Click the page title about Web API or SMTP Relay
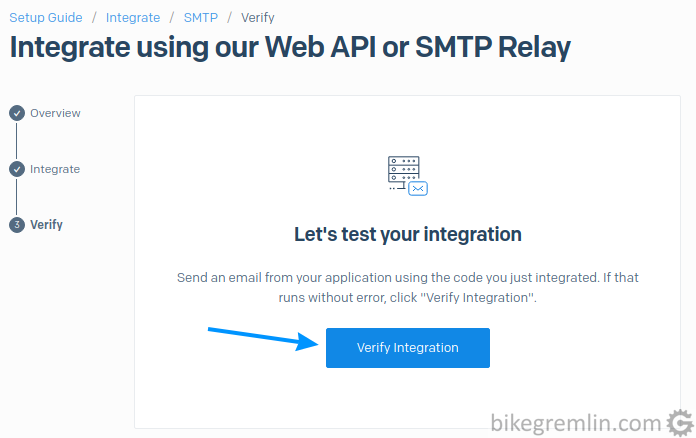 point(290,47)
